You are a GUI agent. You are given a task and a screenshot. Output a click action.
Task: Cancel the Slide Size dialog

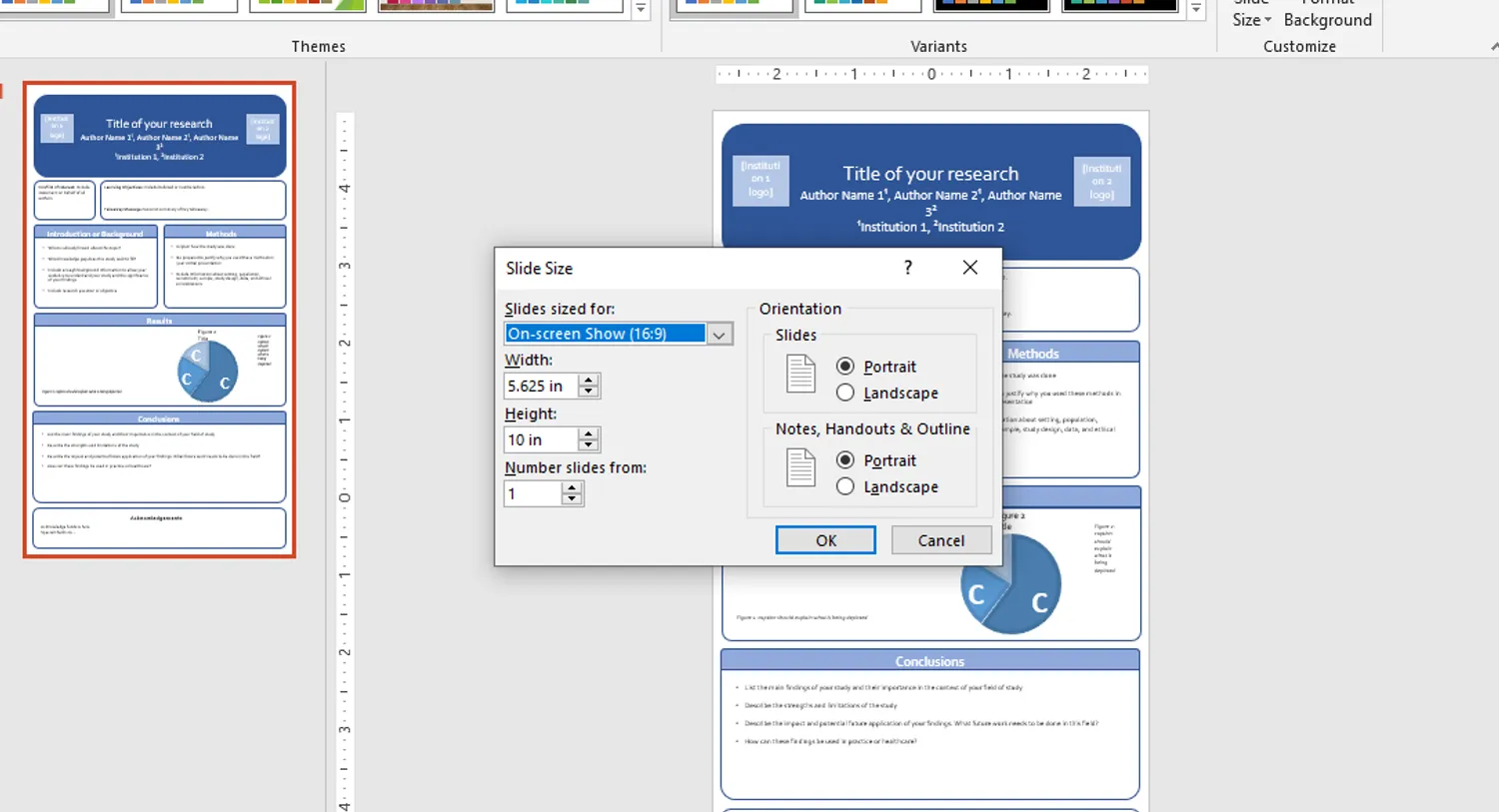click(x=941, y=540)
